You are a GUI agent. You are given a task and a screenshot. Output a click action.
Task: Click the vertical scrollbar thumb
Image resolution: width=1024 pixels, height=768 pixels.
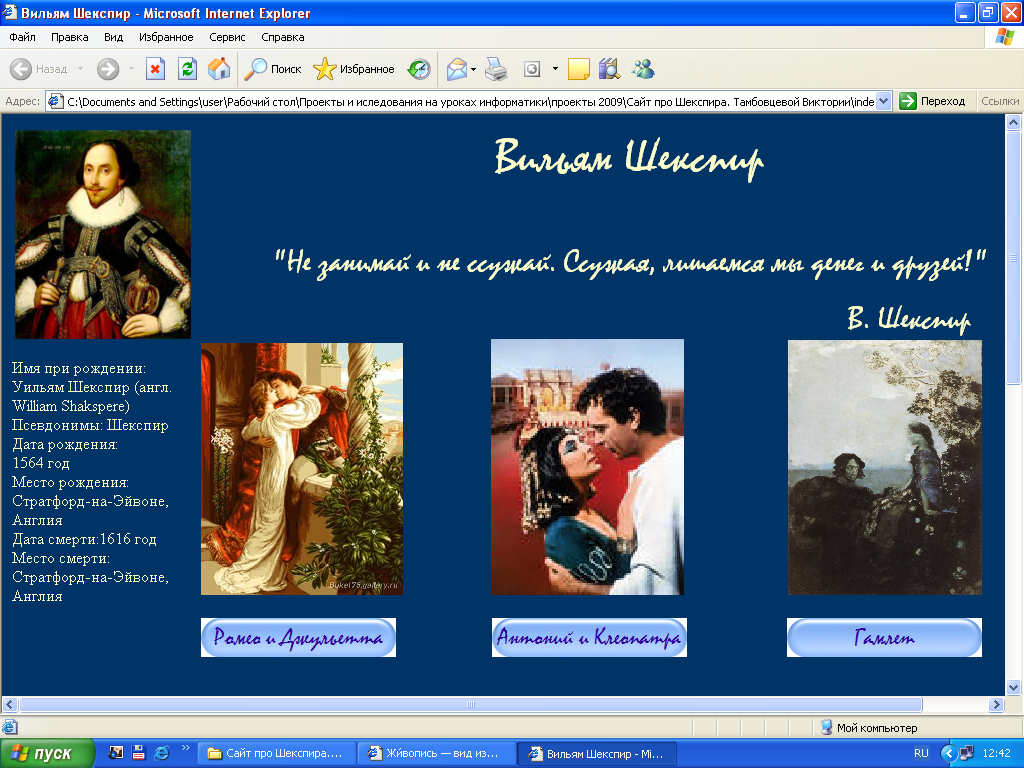coord(1014,257)
